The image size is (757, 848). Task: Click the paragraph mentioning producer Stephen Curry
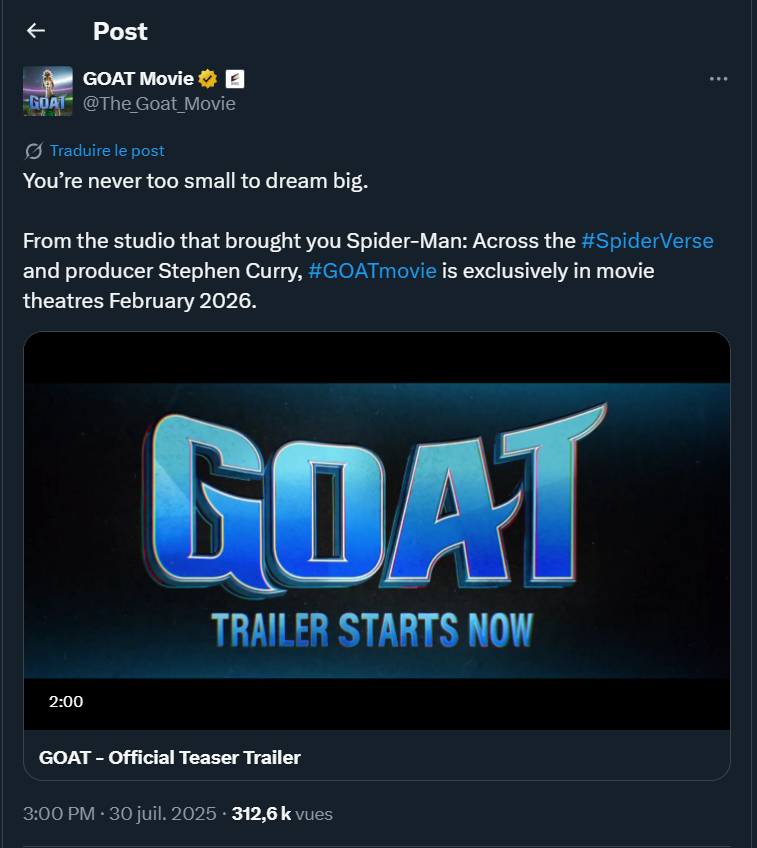(x=300, y=271)
